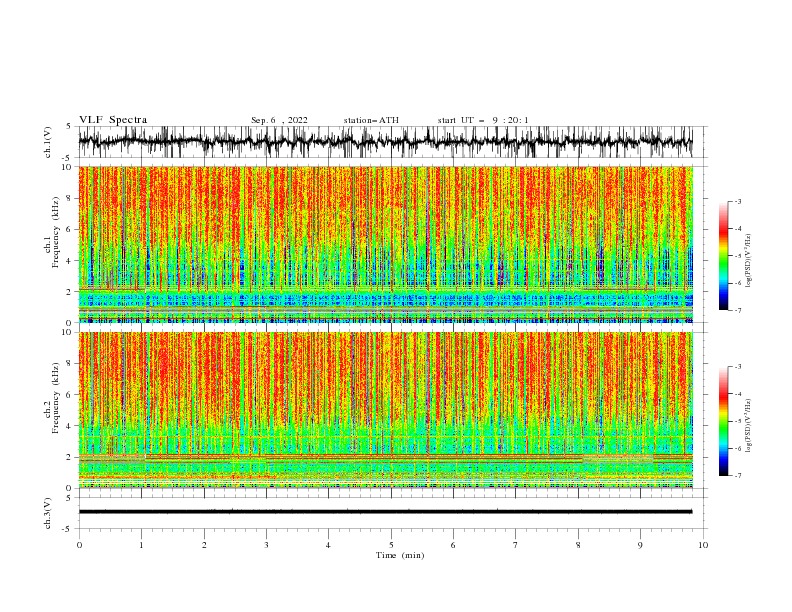Image resolution: width=792 pixels, height=612 pixels.
Task: Click time axis tick label "0"
Action: pos(79,545)
